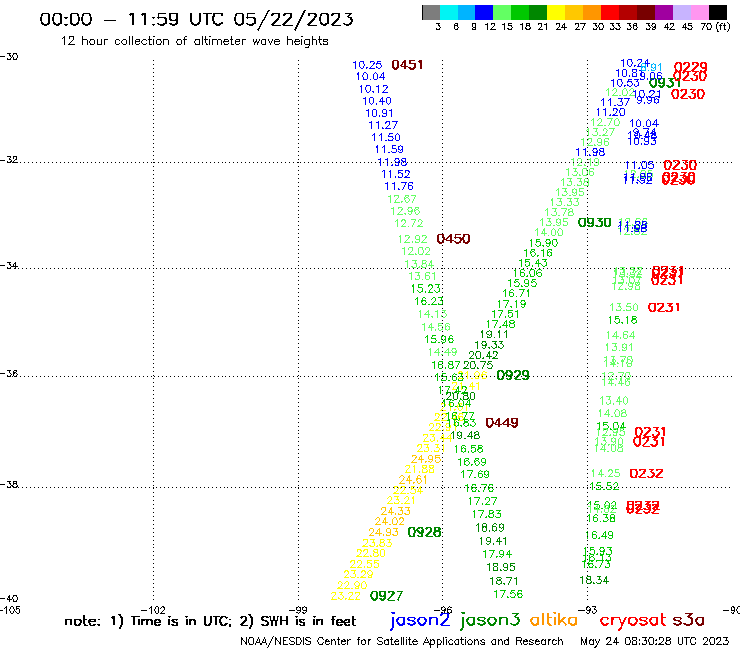Click the bright red legend swatch
The image size is (740, 650).
point(610,12)
